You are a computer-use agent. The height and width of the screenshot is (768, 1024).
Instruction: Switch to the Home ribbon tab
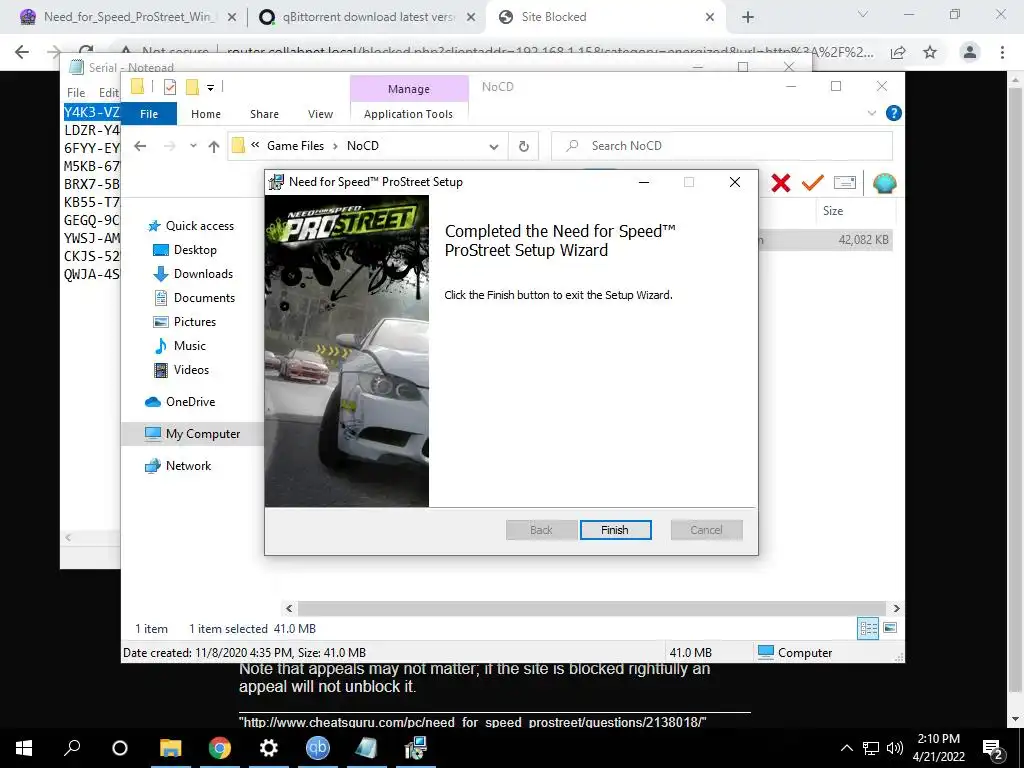click(206, 114)
